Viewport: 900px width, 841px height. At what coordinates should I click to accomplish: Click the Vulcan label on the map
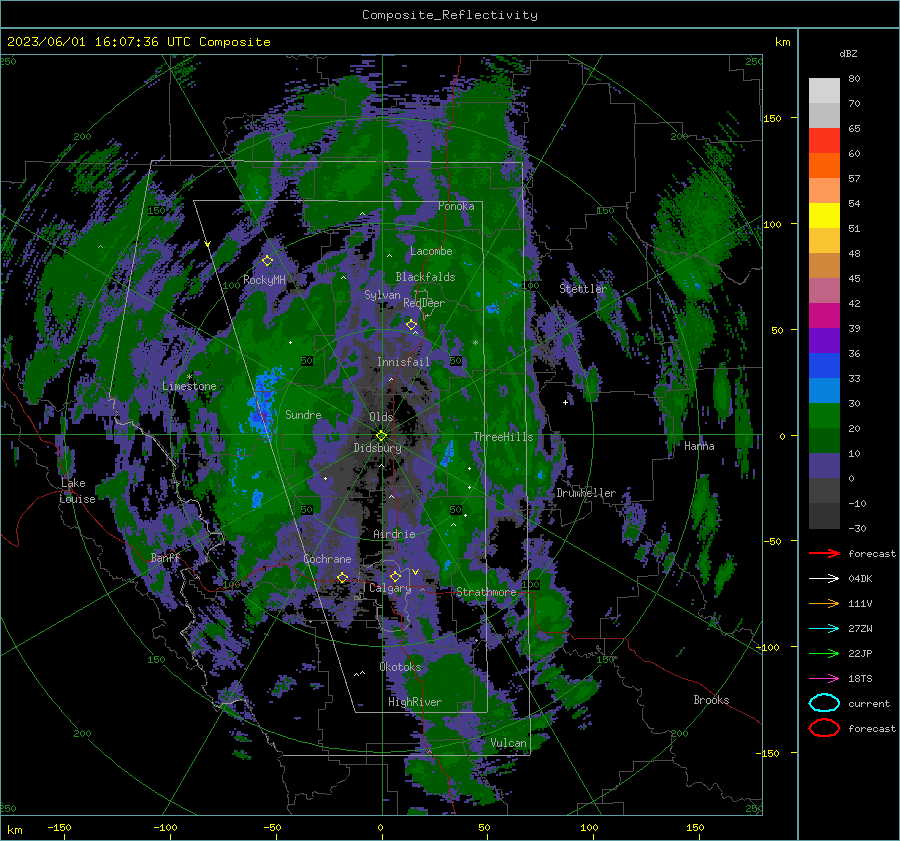pyautogui.click(x=508, y=743)
